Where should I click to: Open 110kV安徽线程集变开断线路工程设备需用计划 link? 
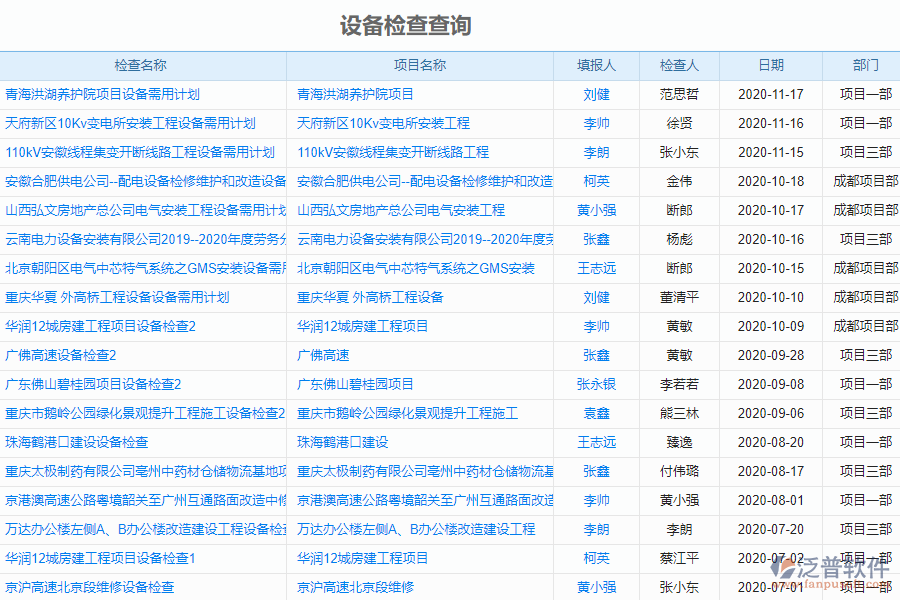140,152
